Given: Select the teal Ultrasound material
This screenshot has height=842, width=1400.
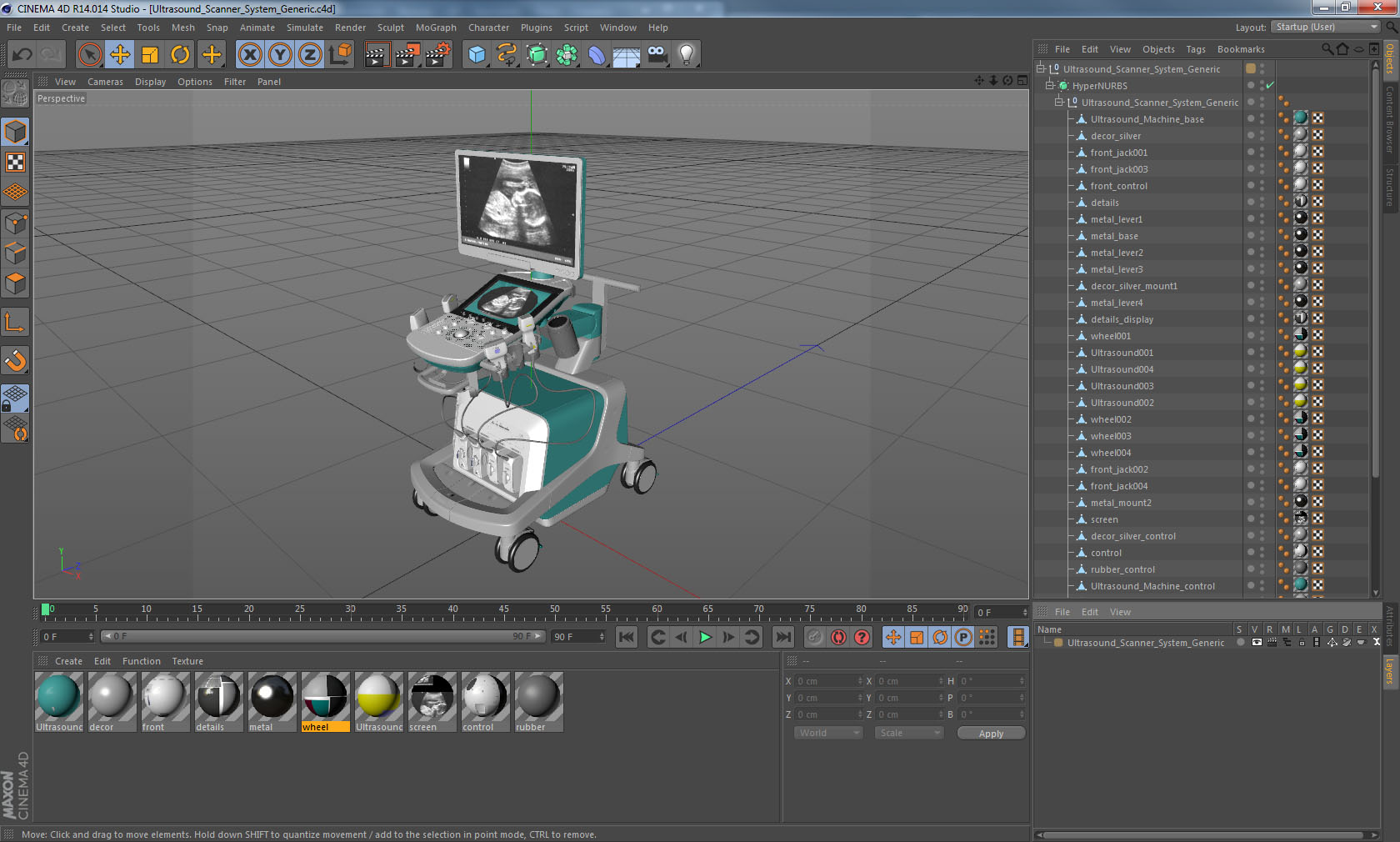Looking at the screenshot, I should (x=58, y=702).
